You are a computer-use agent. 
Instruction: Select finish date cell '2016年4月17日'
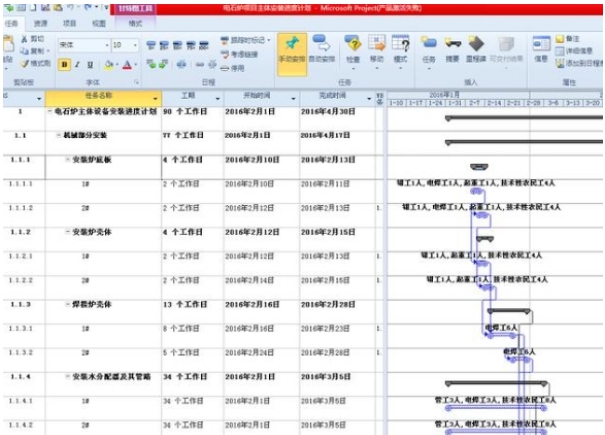337,143
